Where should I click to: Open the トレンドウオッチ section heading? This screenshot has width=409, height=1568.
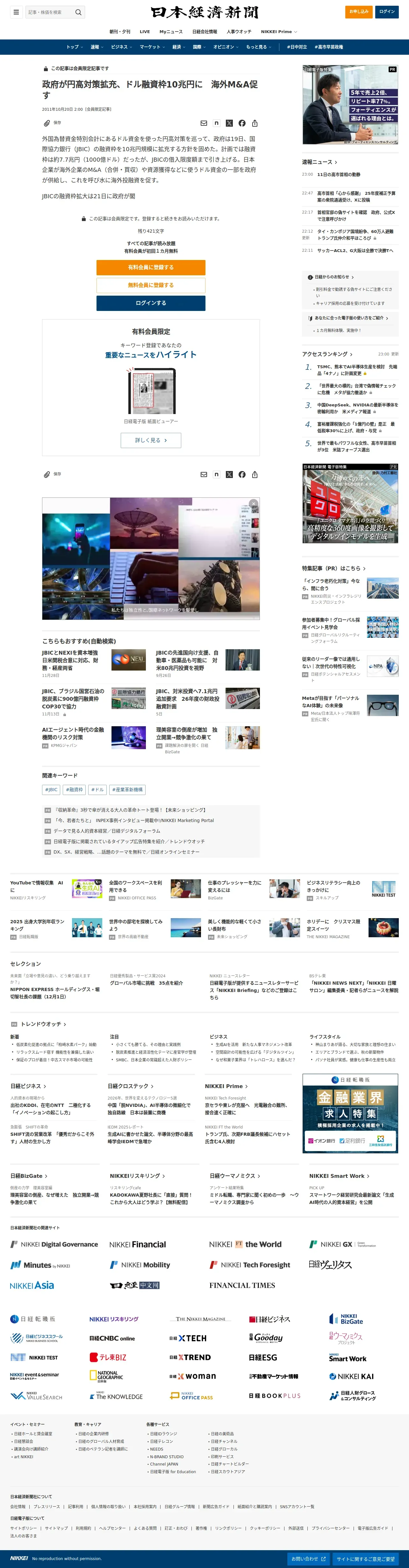click(43, 1024)
